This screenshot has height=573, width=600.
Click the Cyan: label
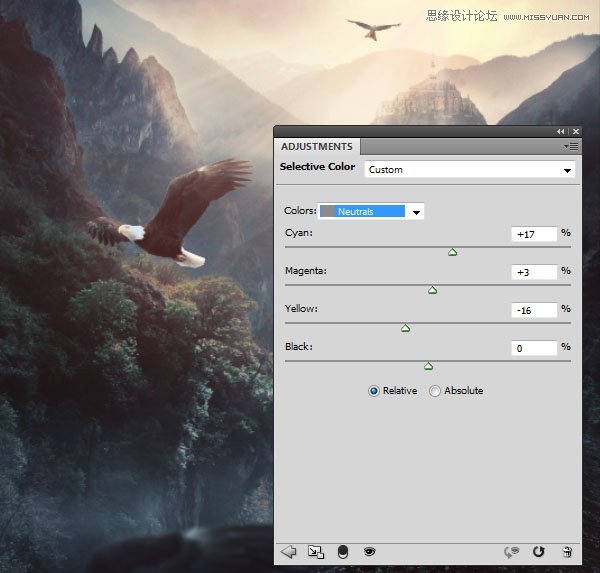tap(299, 233)
